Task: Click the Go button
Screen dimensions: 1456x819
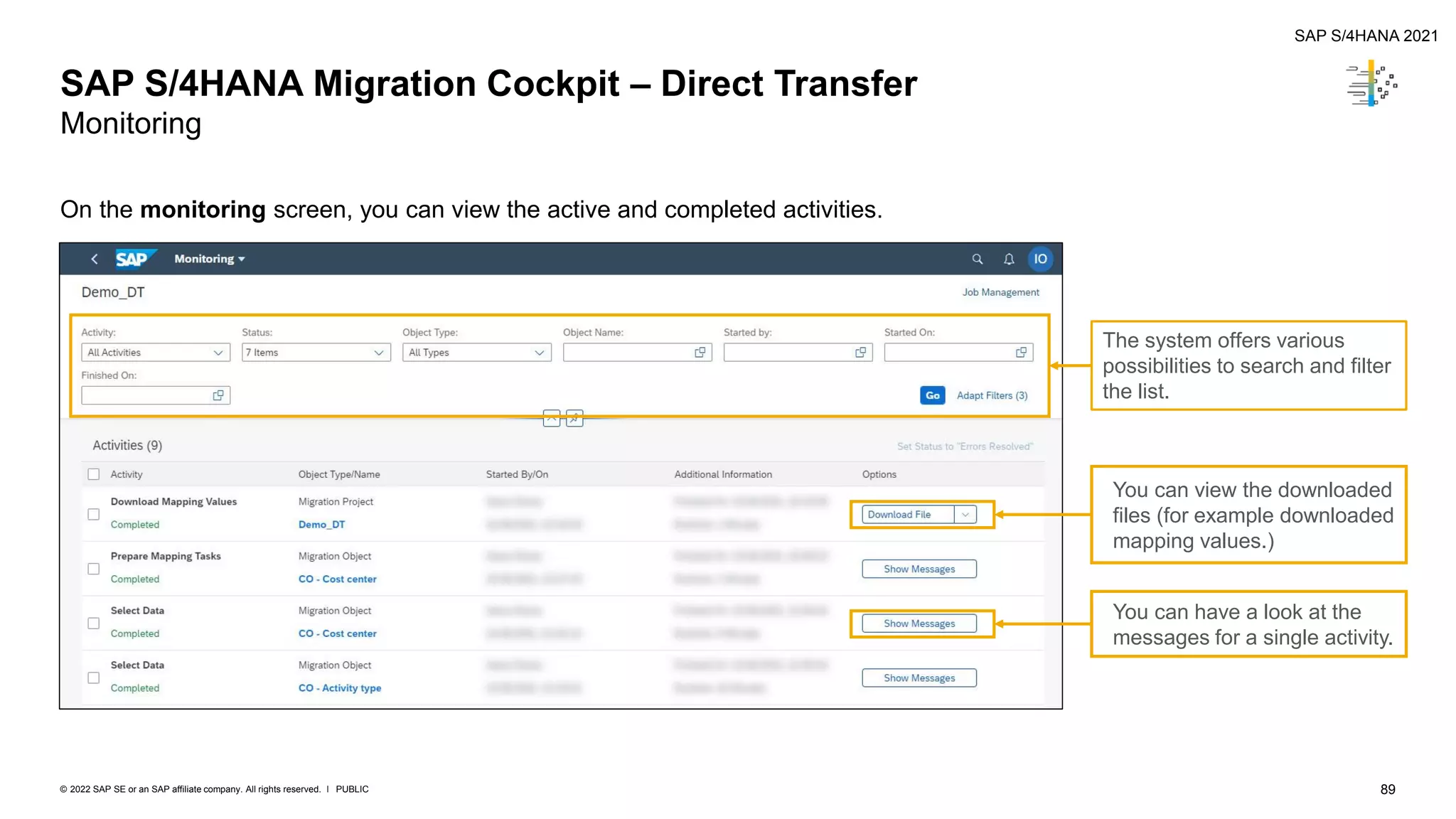Action: [x=932, y=395]
